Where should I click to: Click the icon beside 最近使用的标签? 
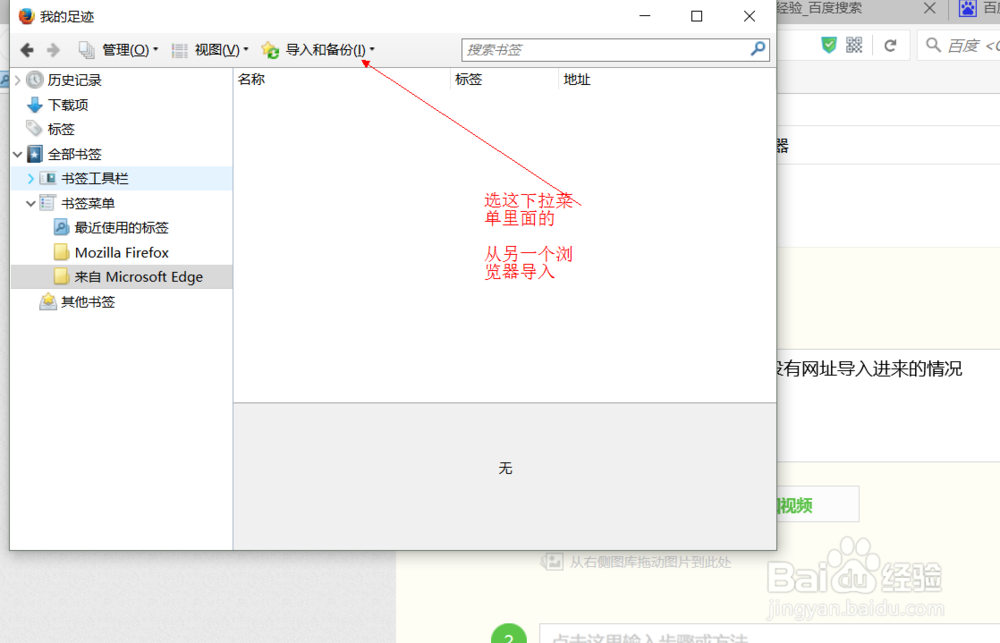coord(59,227)
